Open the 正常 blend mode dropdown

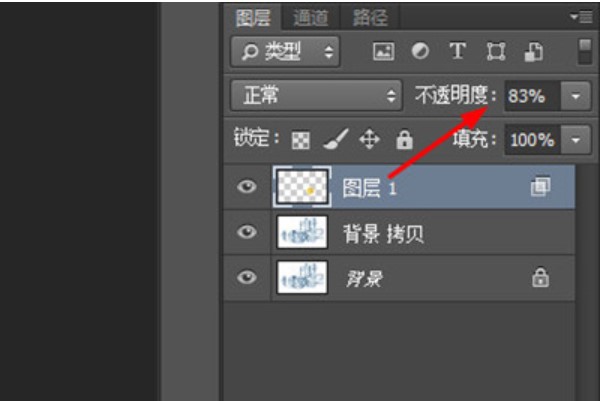click(x=316, y=95)
